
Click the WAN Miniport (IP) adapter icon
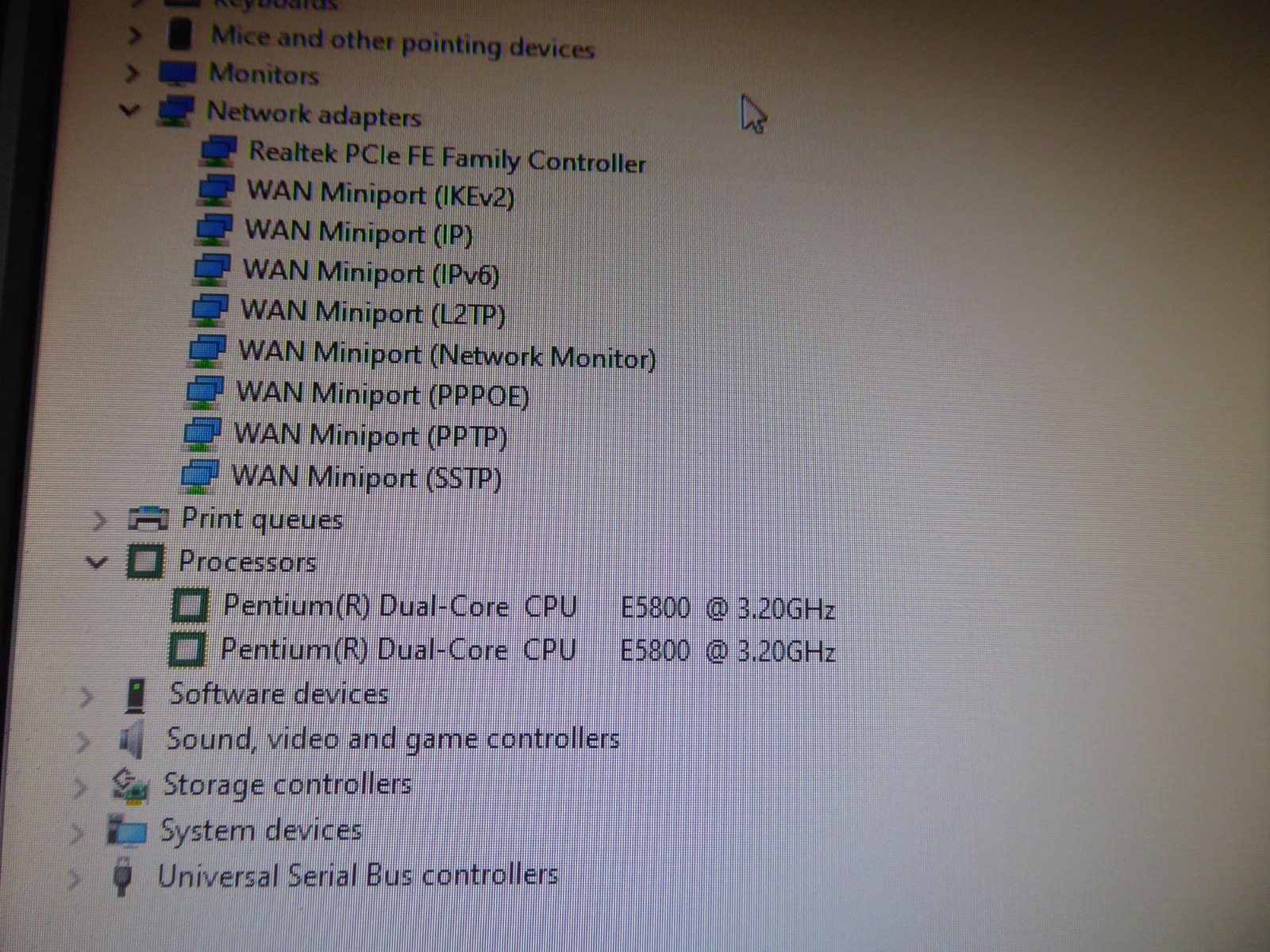pyautogui.click(x=213, y=229)
